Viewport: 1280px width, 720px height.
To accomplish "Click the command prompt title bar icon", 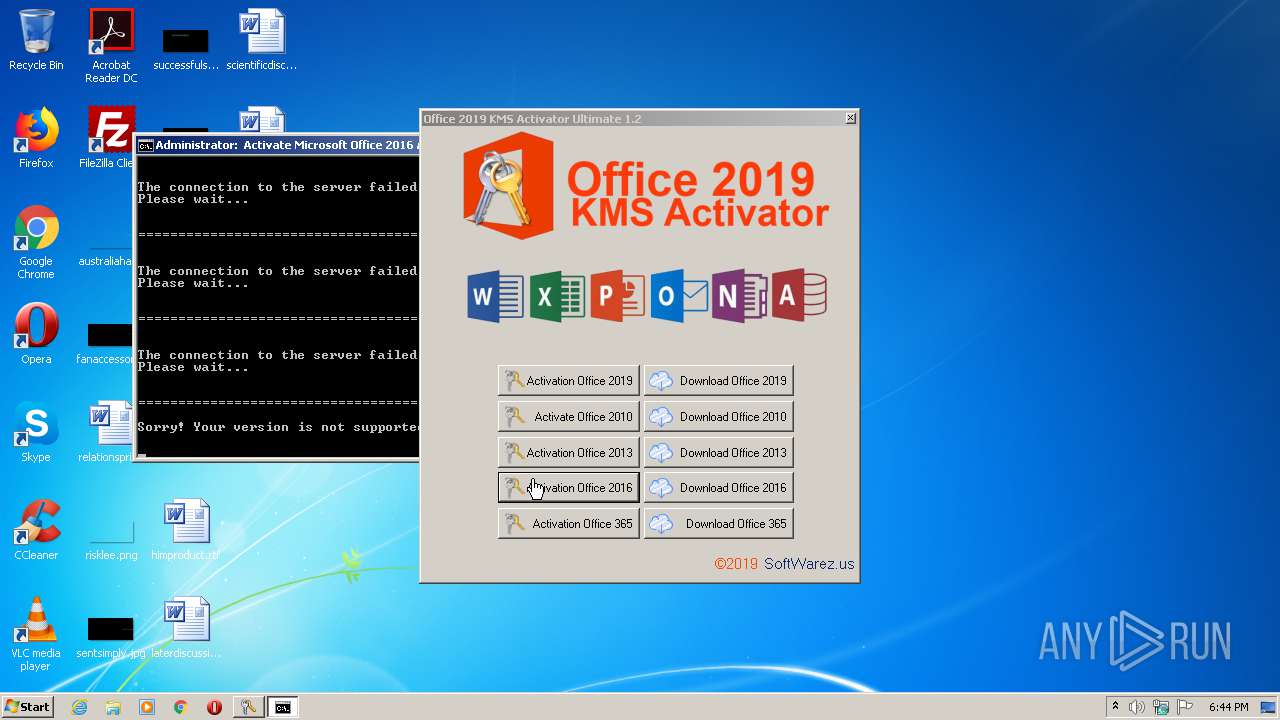I will click(x=146, y=145).
